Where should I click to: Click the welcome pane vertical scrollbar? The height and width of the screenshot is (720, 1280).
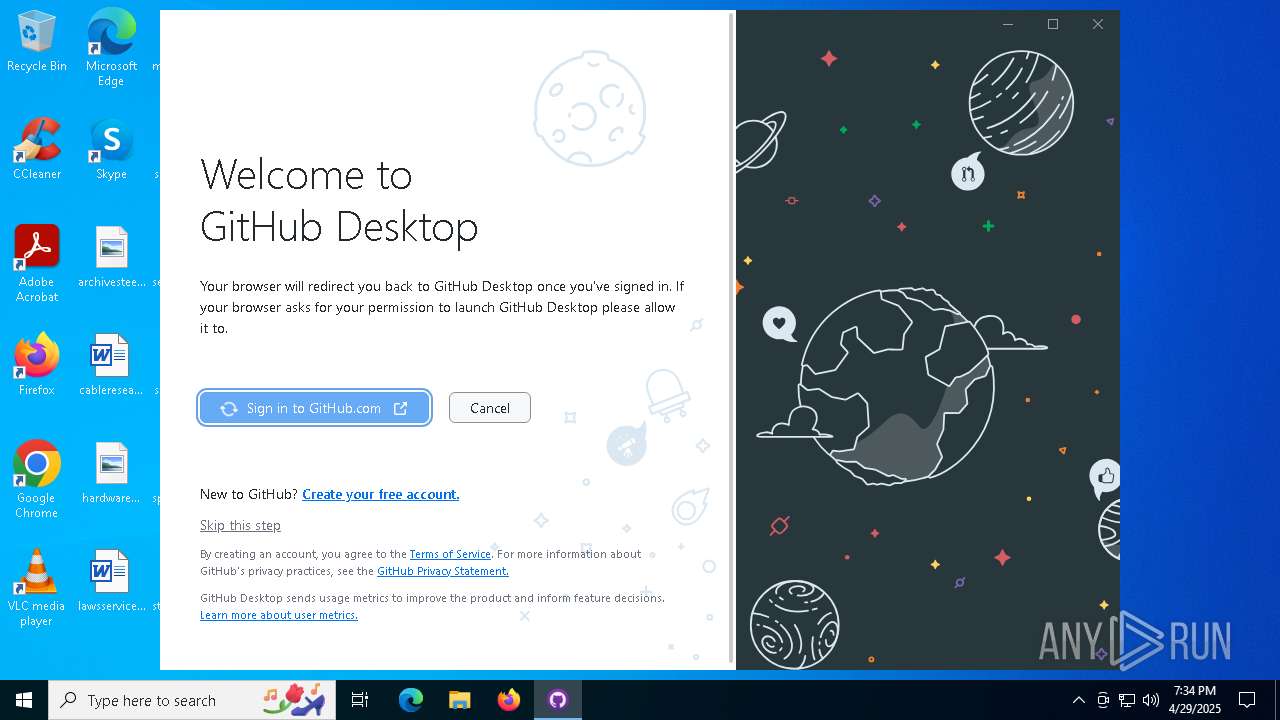point(731,338)
